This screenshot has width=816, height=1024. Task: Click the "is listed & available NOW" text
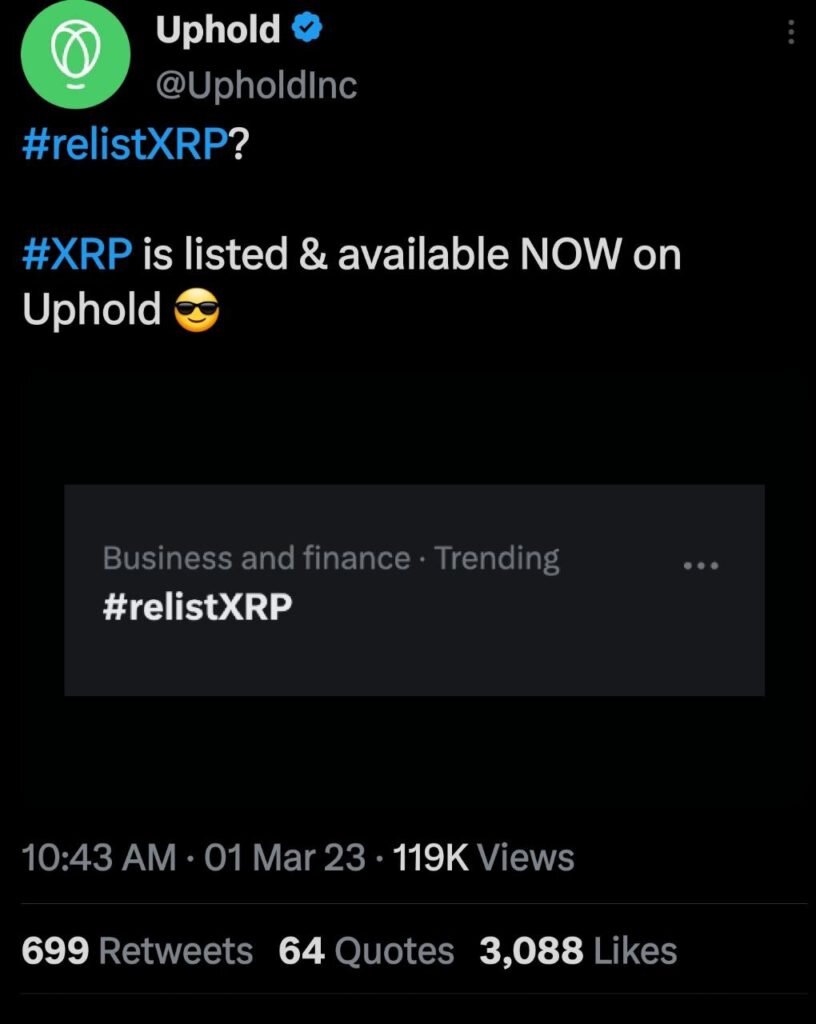click(x=380, y=255)
